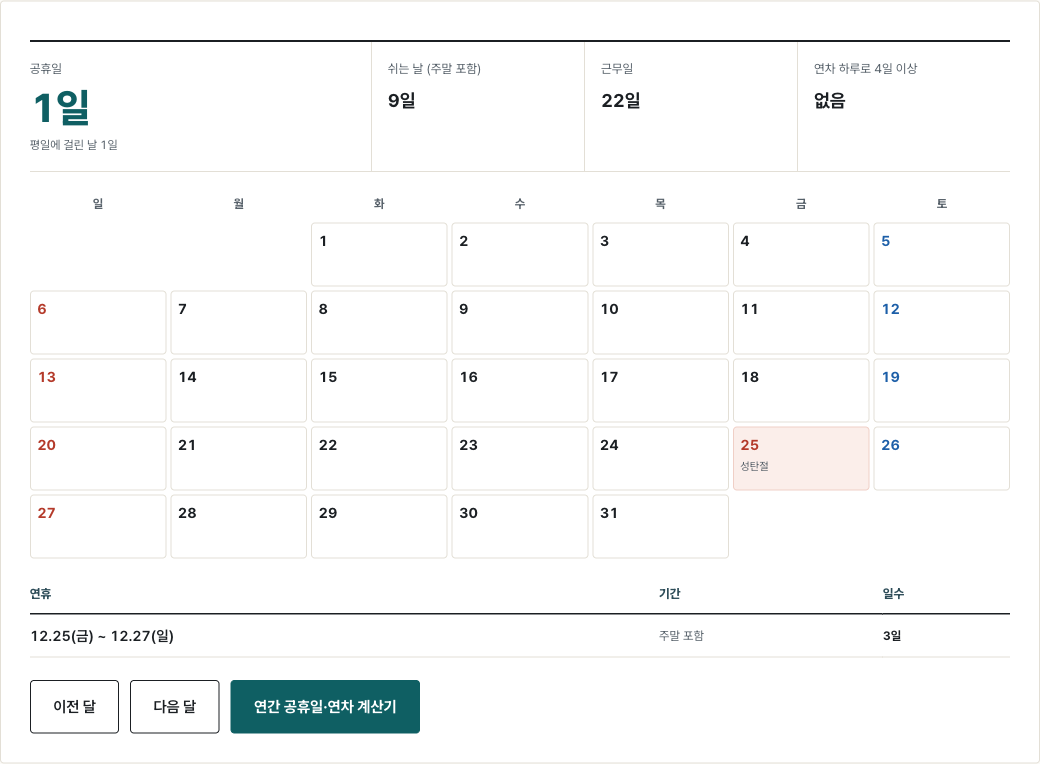The image size is (1040, 764).
Task: Select Sunday day 13
Action: point(98,391)
